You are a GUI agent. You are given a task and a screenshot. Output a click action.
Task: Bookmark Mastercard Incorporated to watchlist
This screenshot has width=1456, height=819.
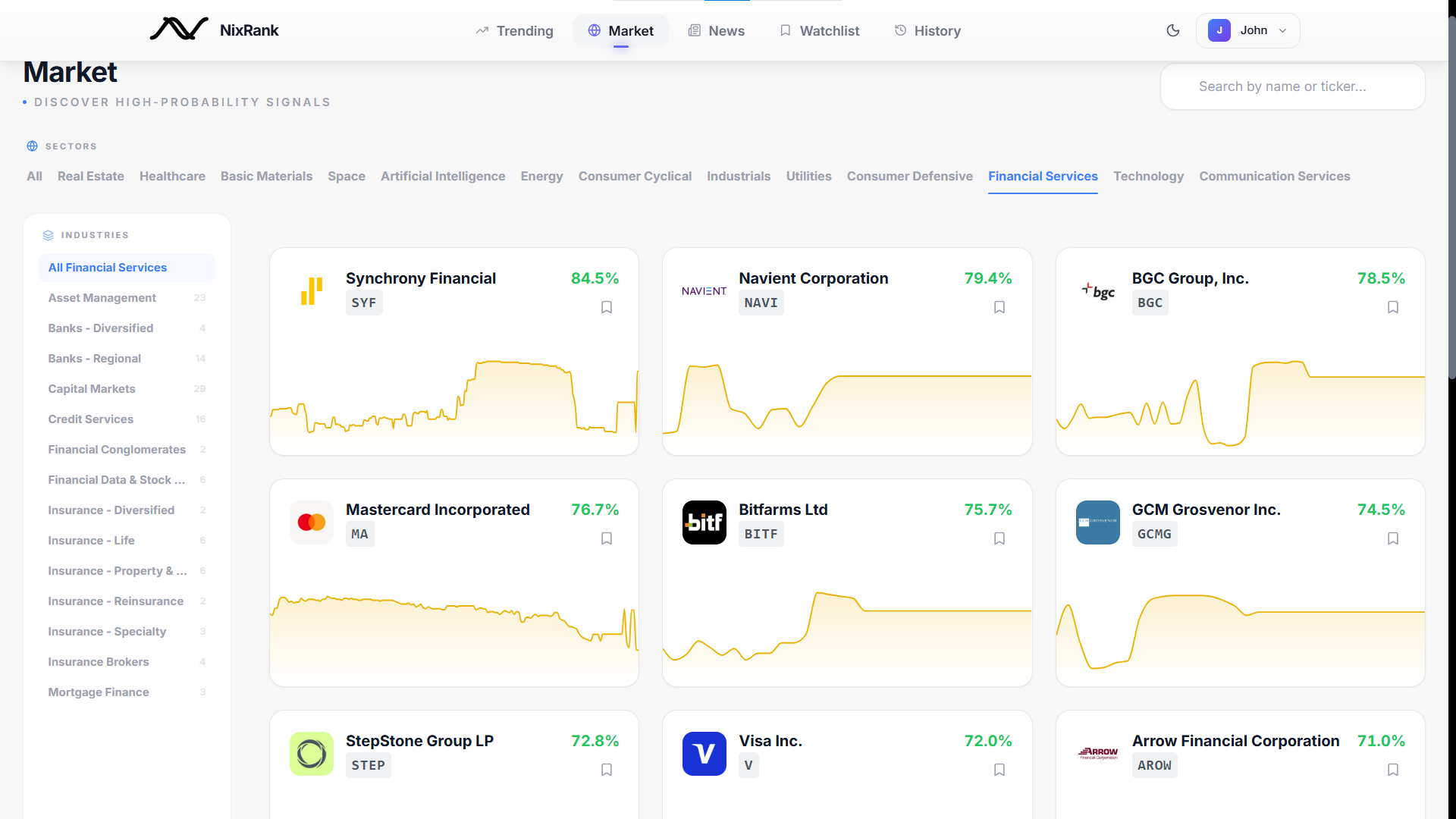tap(607, 538)
